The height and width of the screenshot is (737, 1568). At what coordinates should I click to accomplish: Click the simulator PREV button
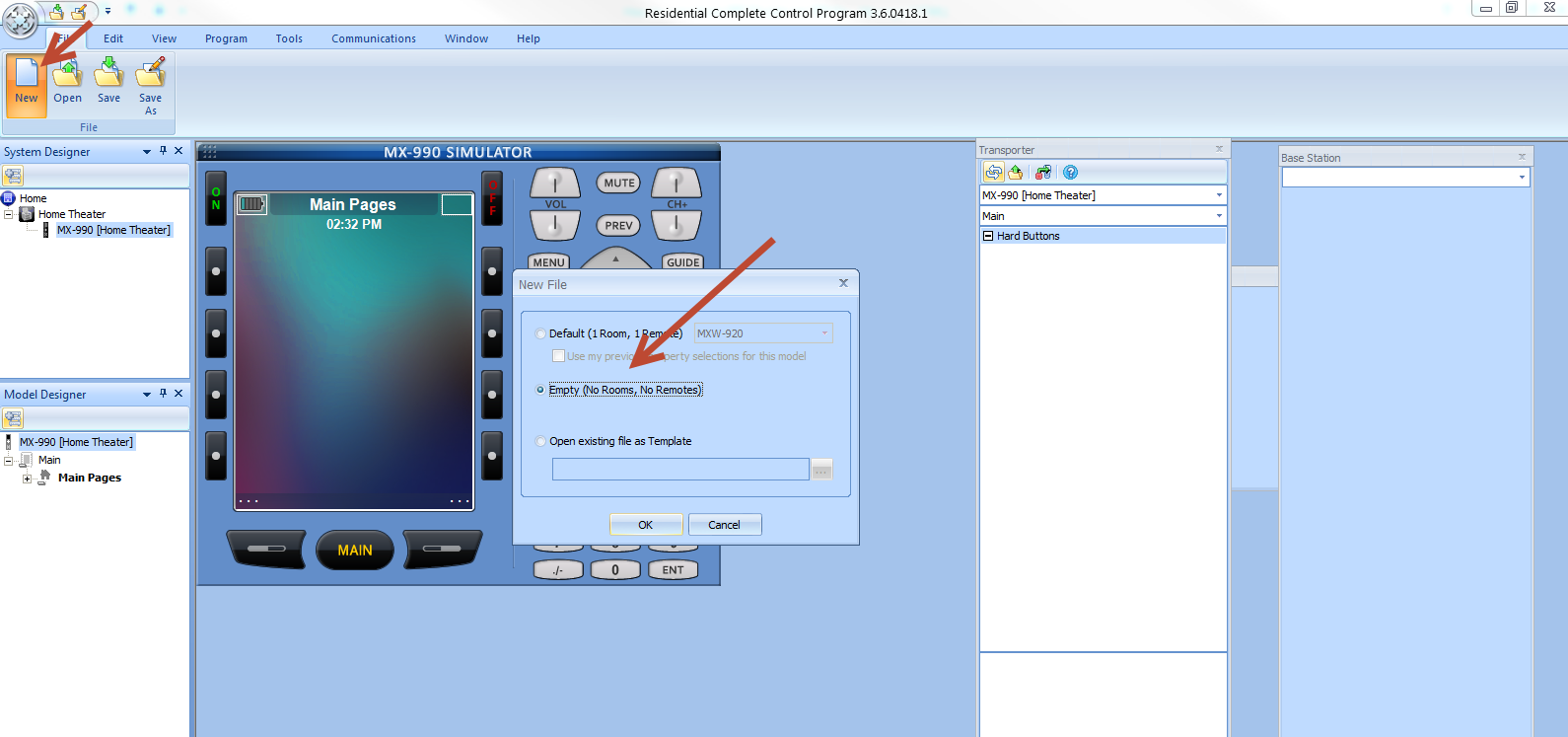(x=619, y=225)
